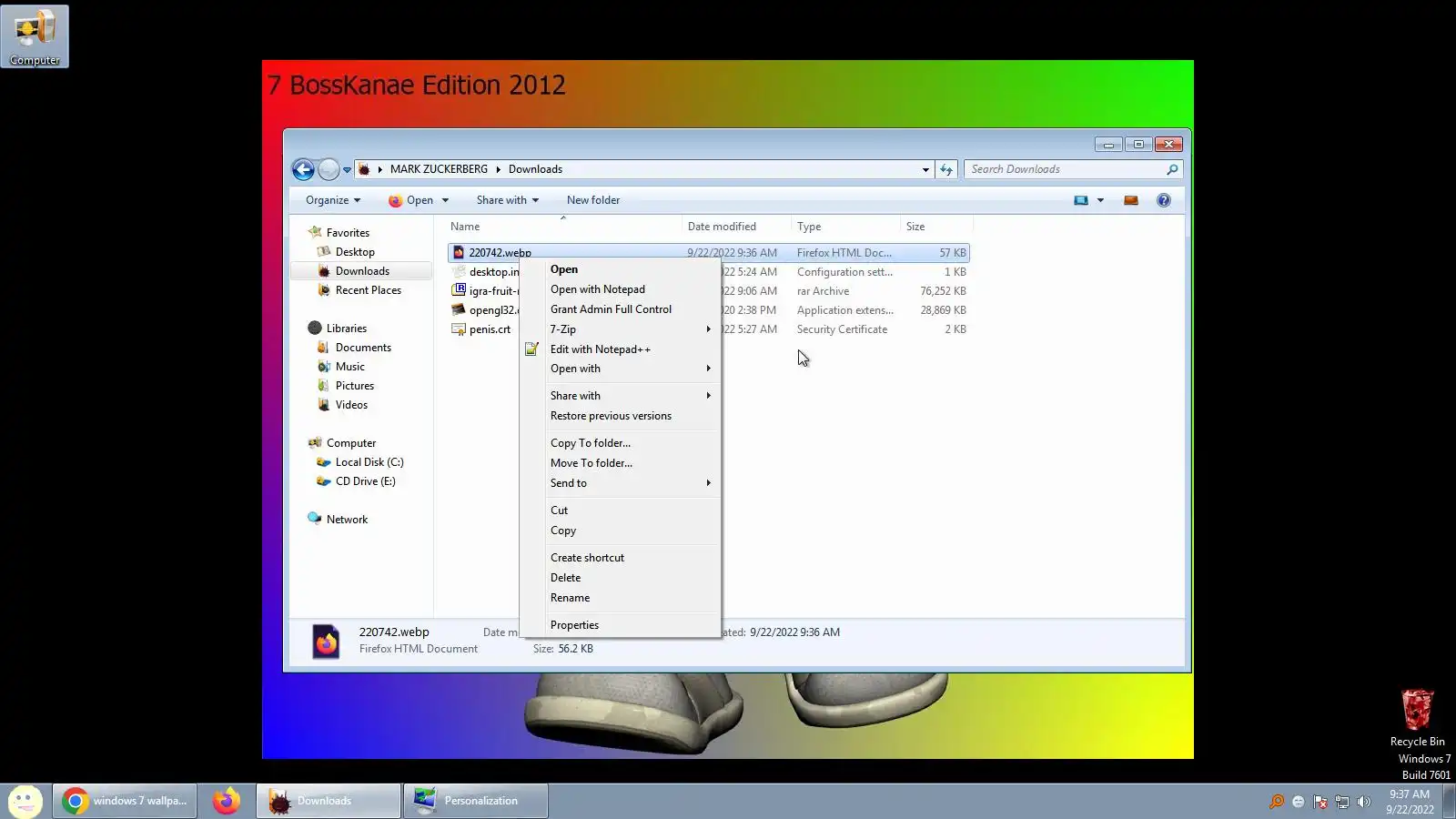Sort files by the Size column
Screen dimensions: 1456x819
pyautogui.click(x=936, y=227)
